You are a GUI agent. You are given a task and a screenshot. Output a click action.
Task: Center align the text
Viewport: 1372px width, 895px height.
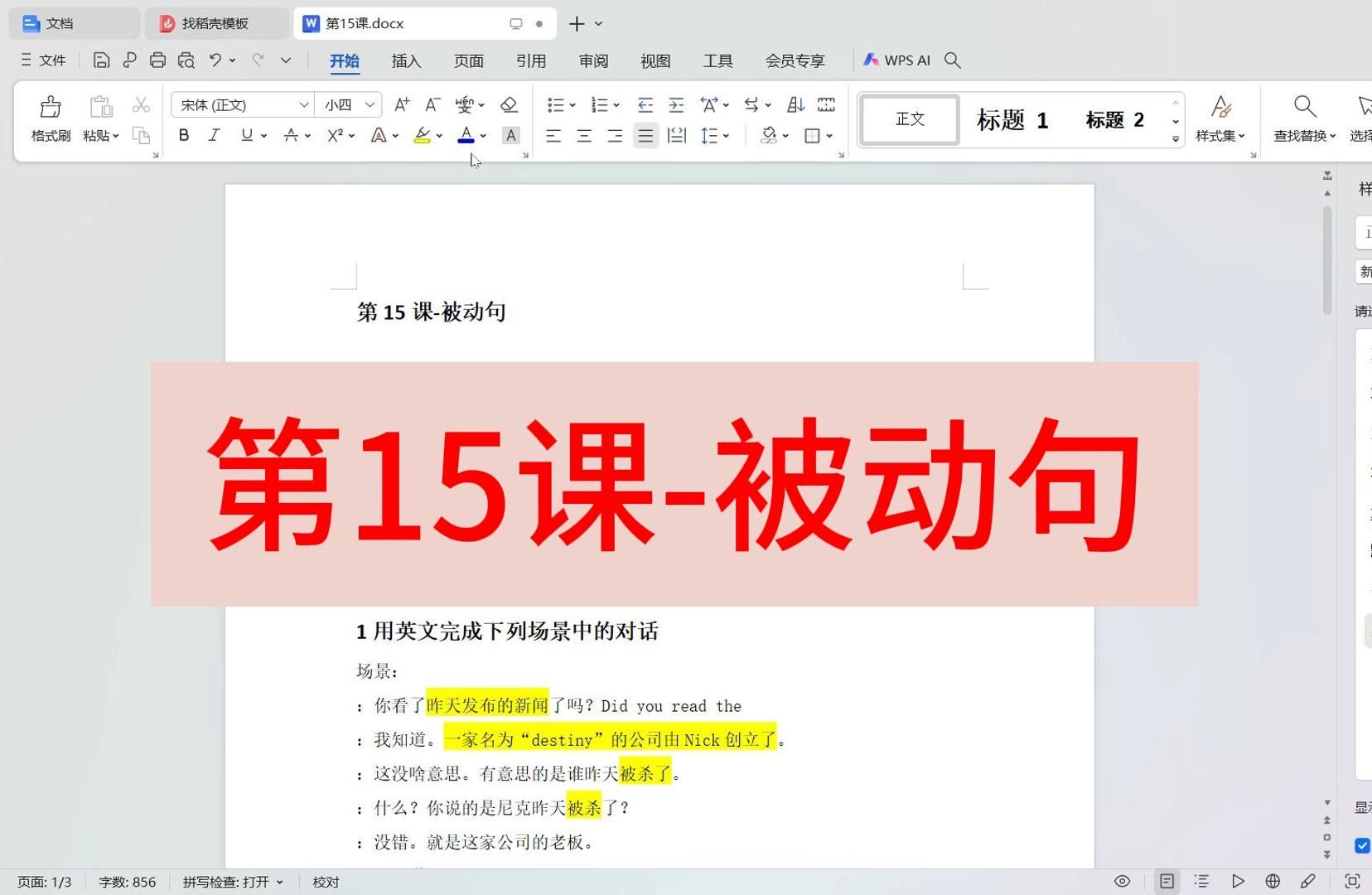point(584,136)
